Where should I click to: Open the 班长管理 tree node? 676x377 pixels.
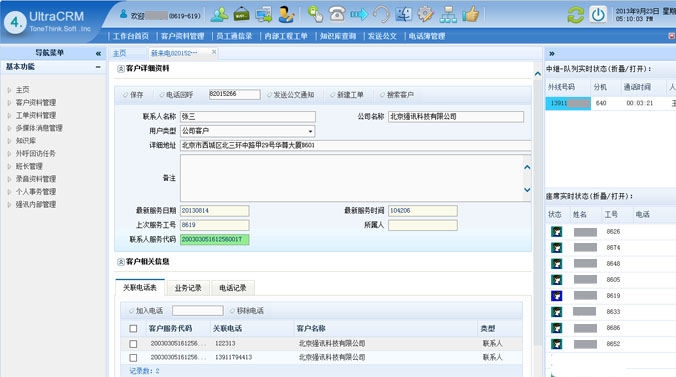click(x=29, y=166)
